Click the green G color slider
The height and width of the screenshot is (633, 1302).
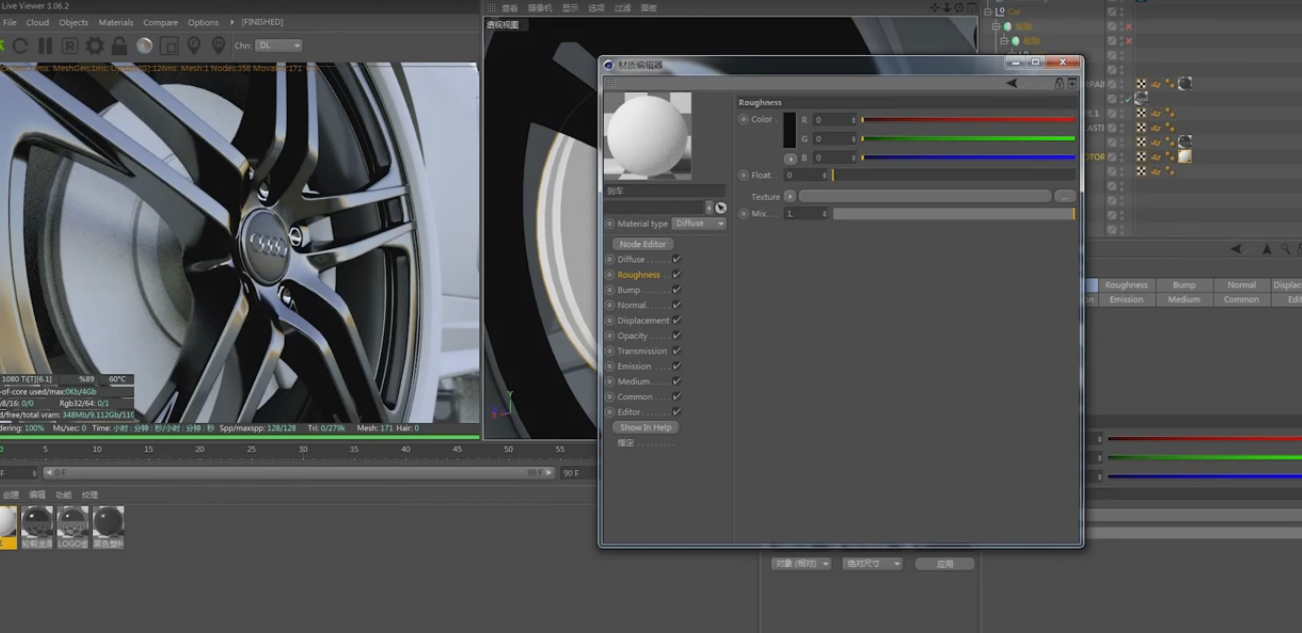[968, 138]
